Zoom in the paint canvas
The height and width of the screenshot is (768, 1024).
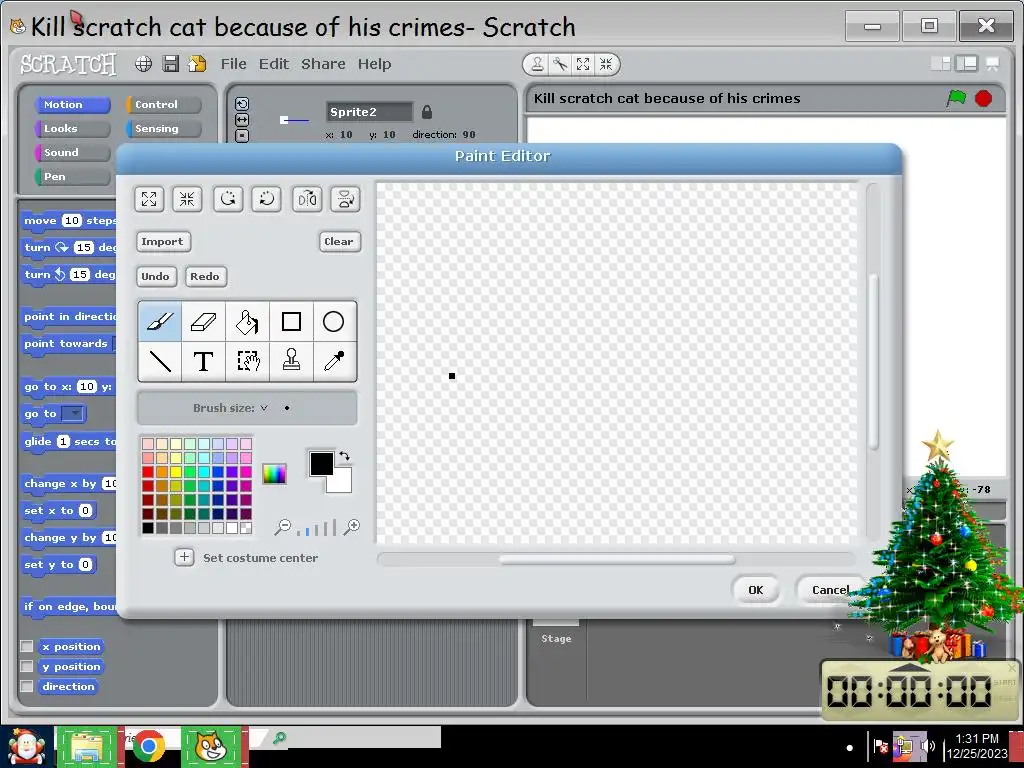352,527
